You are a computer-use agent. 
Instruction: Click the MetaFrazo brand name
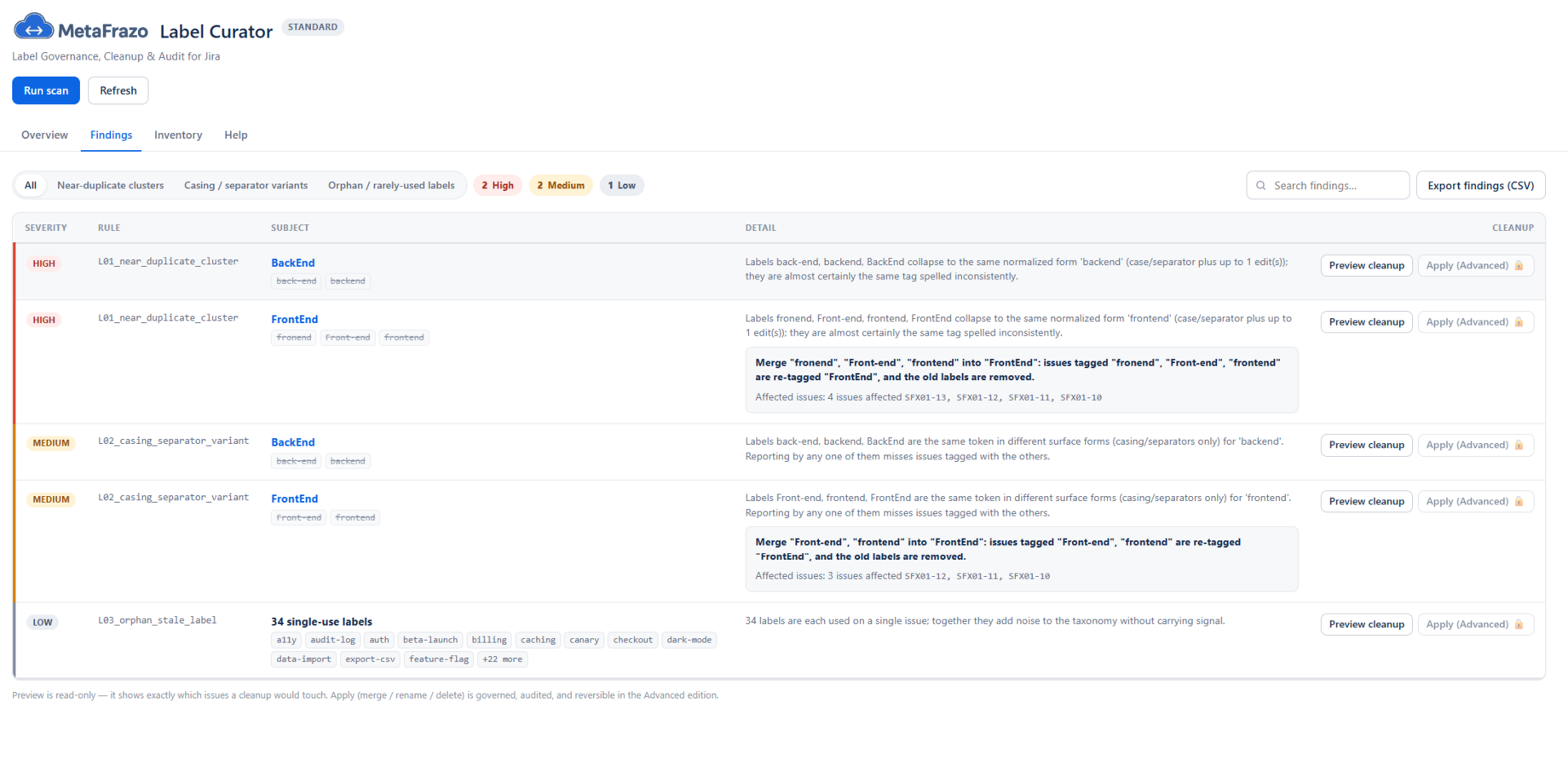[103, 32]
